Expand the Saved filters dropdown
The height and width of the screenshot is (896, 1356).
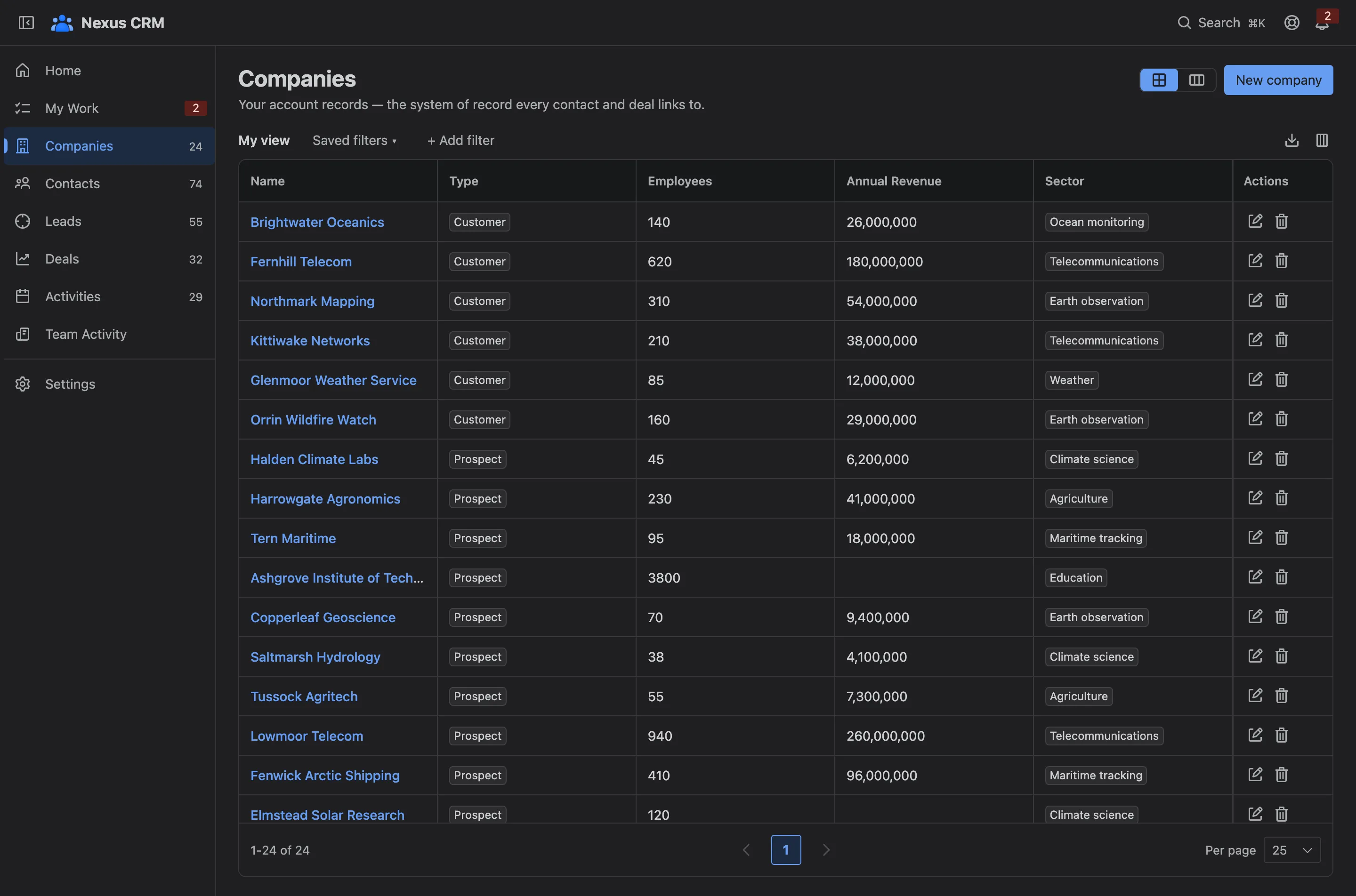[x=355, y=141]
